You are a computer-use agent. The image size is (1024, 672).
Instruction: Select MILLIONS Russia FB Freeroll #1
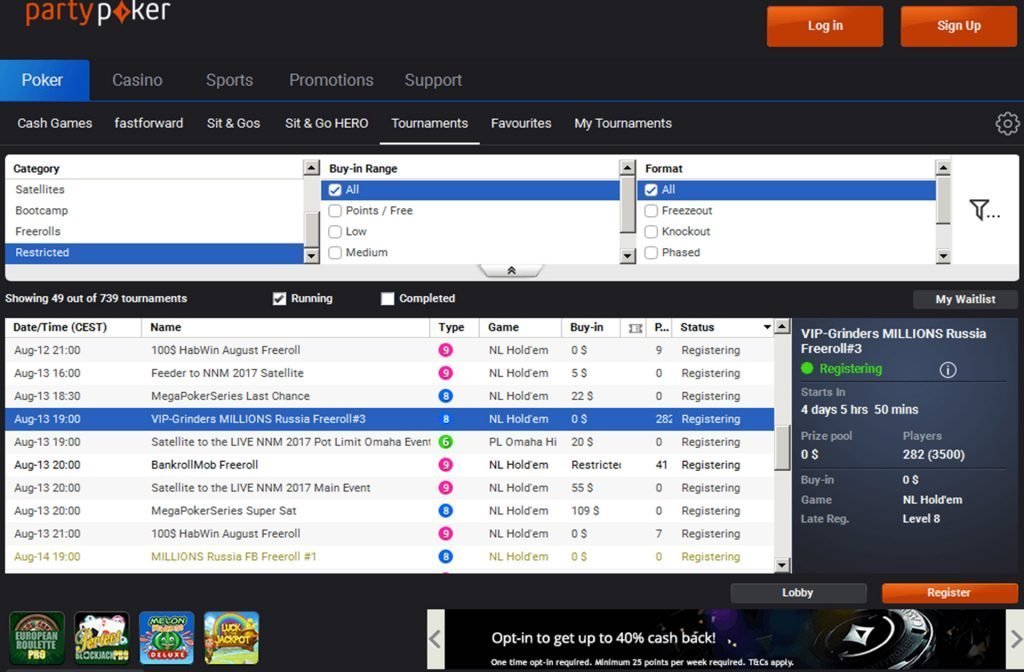click(234, 556)
